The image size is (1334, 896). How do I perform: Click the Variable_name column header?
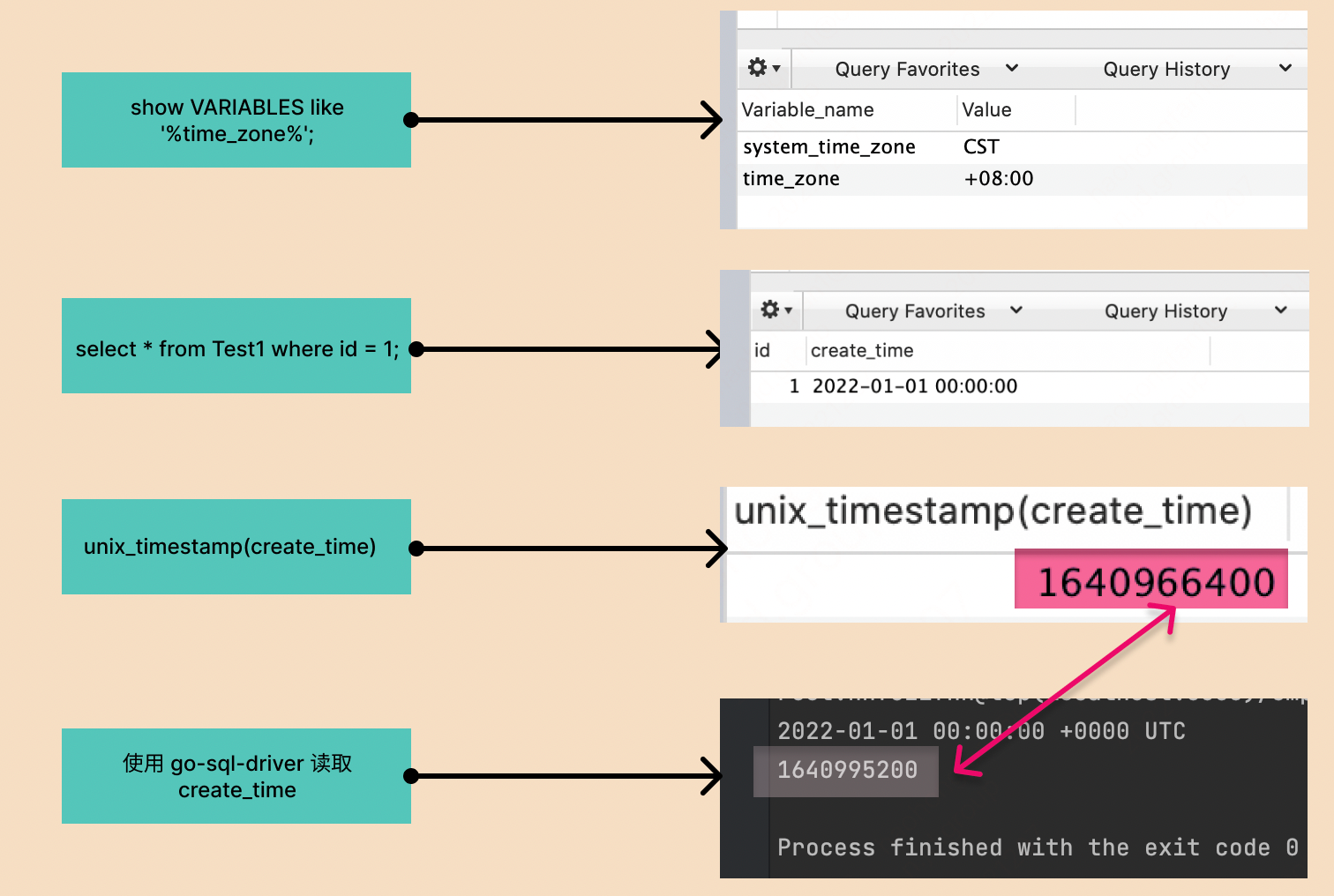click(x=807, y=110)
